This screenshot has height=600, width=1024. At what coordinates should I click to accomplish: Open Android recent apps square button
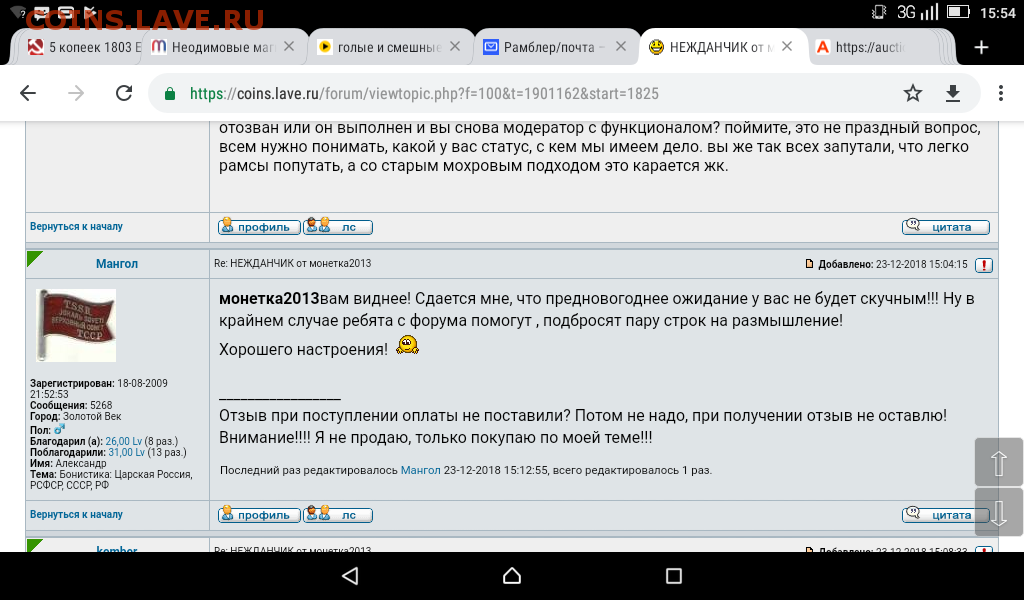coord(673,576)
